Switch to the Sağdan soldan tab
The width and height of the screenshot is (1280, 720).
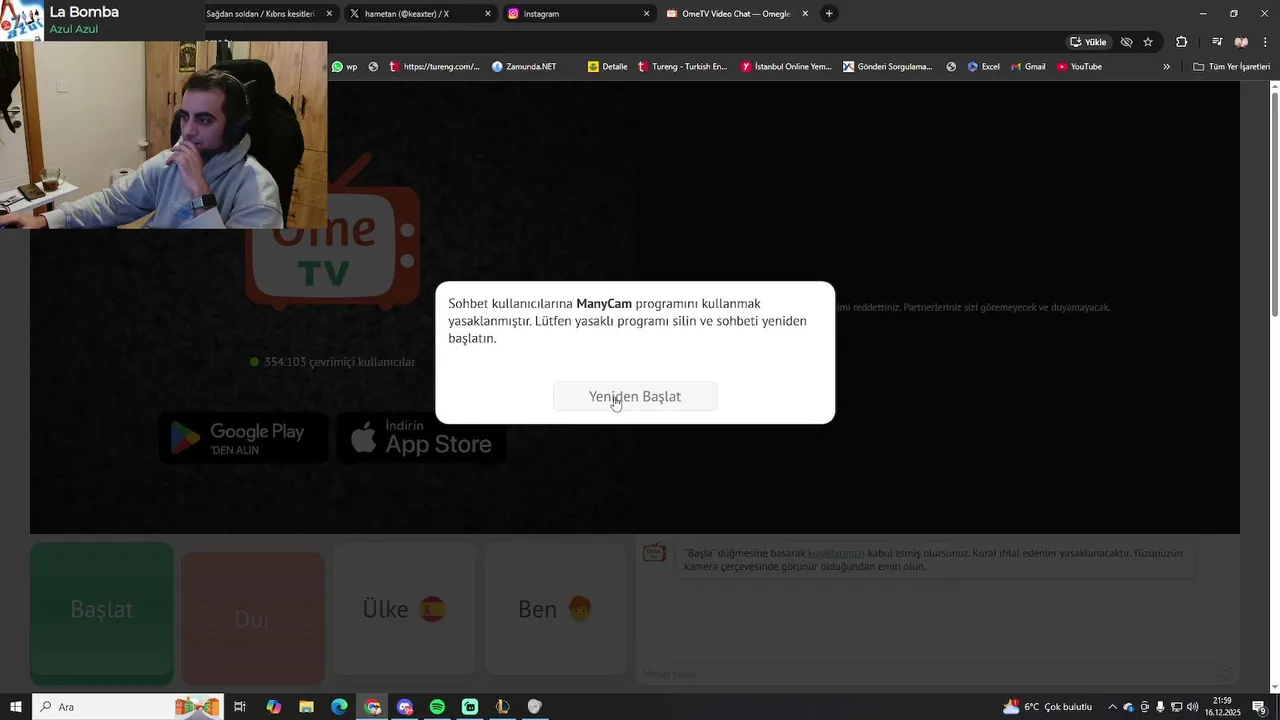[x=262, y=14]
